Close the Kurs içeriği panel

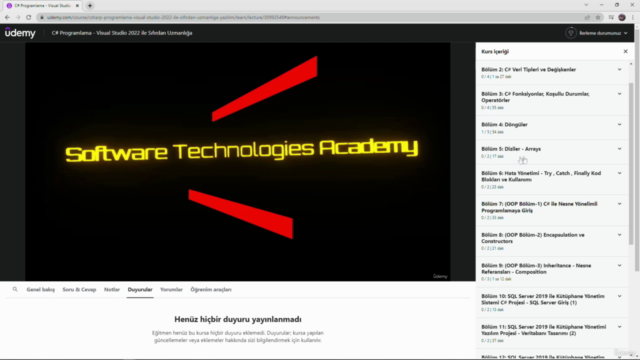pos(625,51)
